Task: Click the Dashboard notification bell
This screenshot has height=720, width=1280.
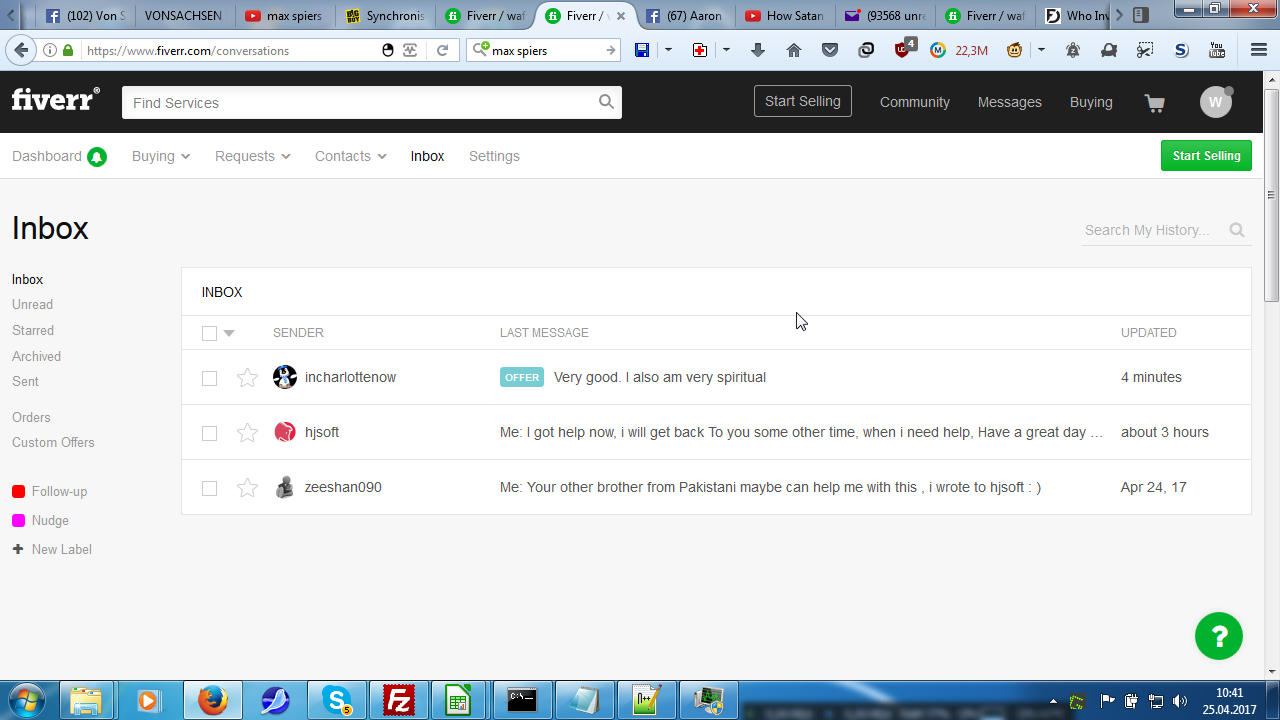Action: [x=97, y=157]
